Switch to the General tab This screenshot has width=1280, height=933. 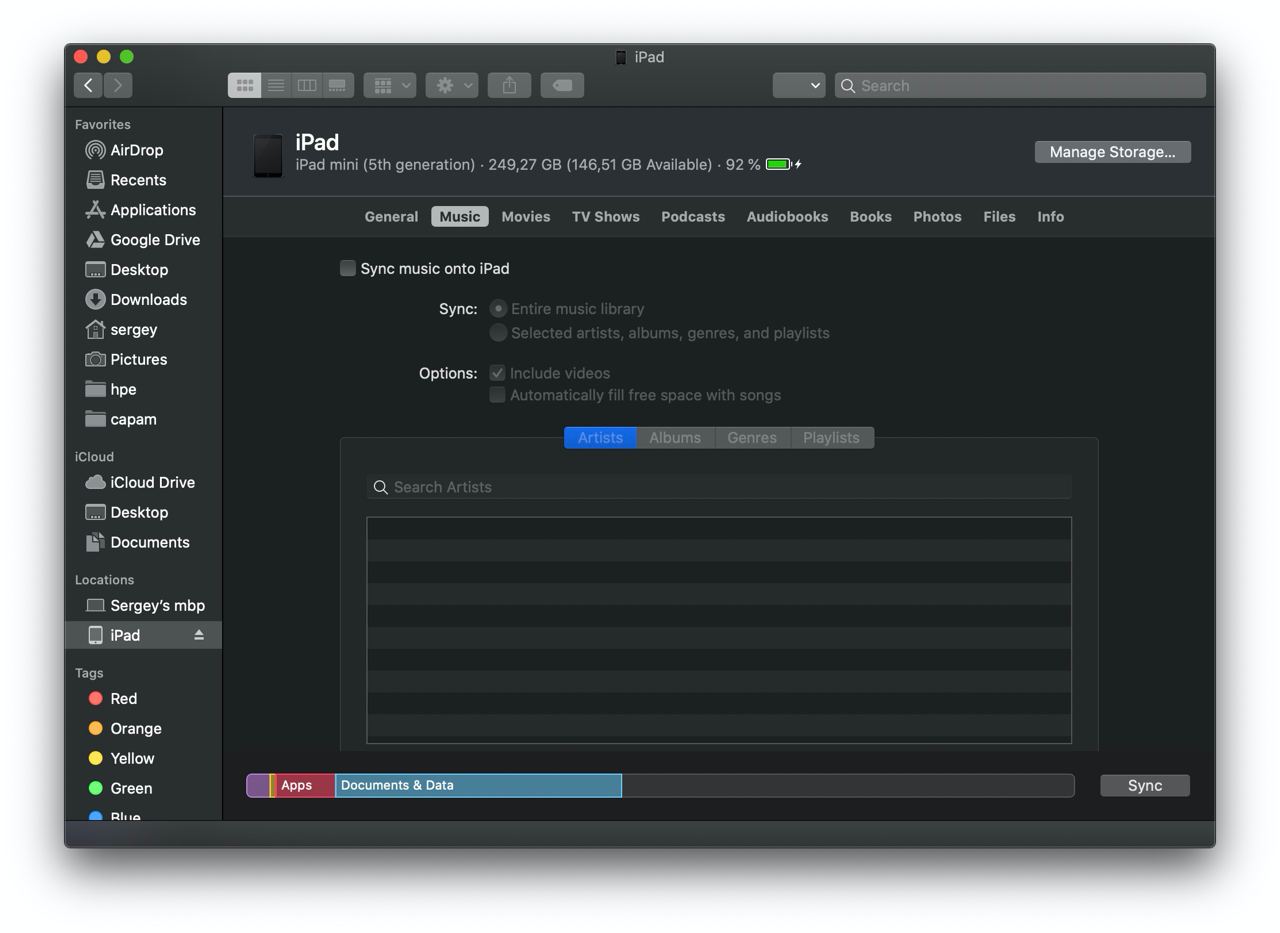(x=391, y=217)
